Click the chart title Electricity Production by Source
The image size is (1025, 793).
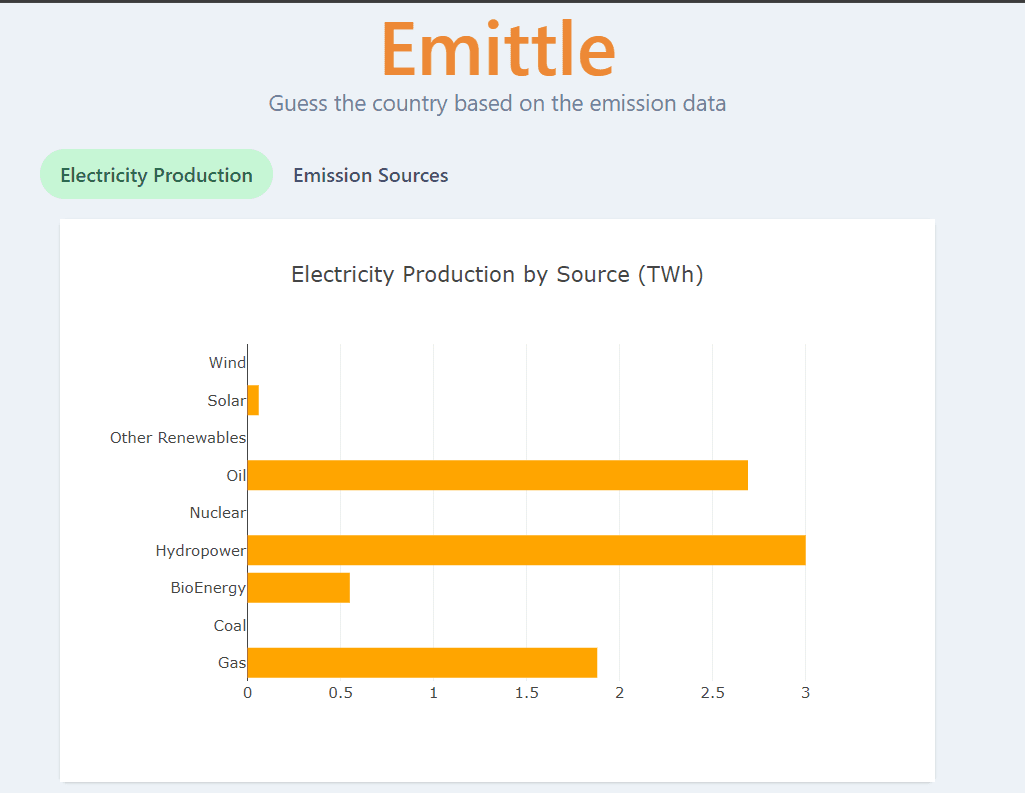pyautogui.click(x=497, y=274)
